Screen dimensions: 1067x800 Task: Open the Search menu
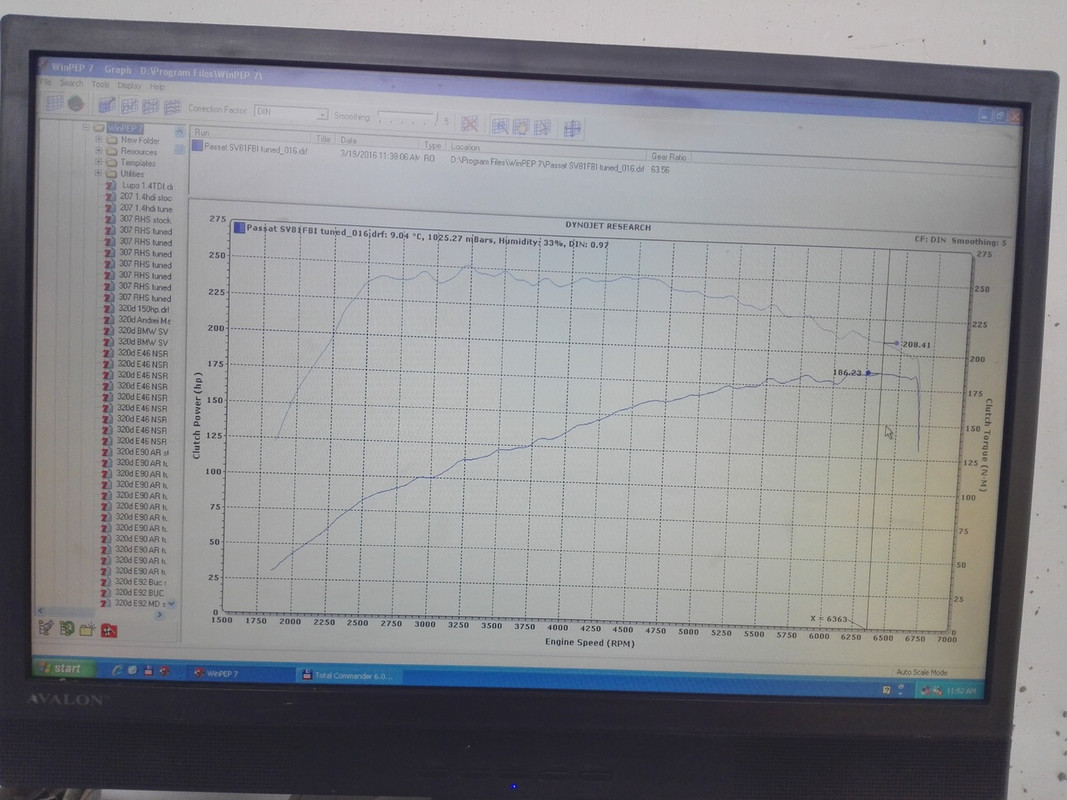point(71,84)
